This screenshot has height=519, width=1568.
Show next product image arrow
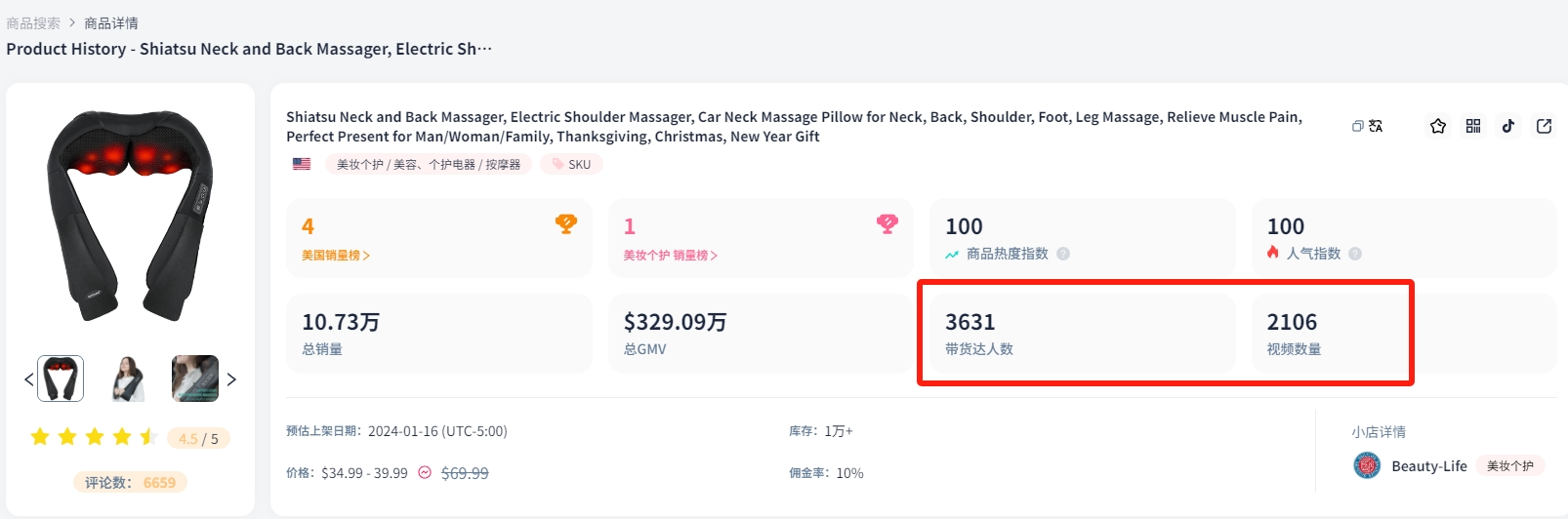231,379
